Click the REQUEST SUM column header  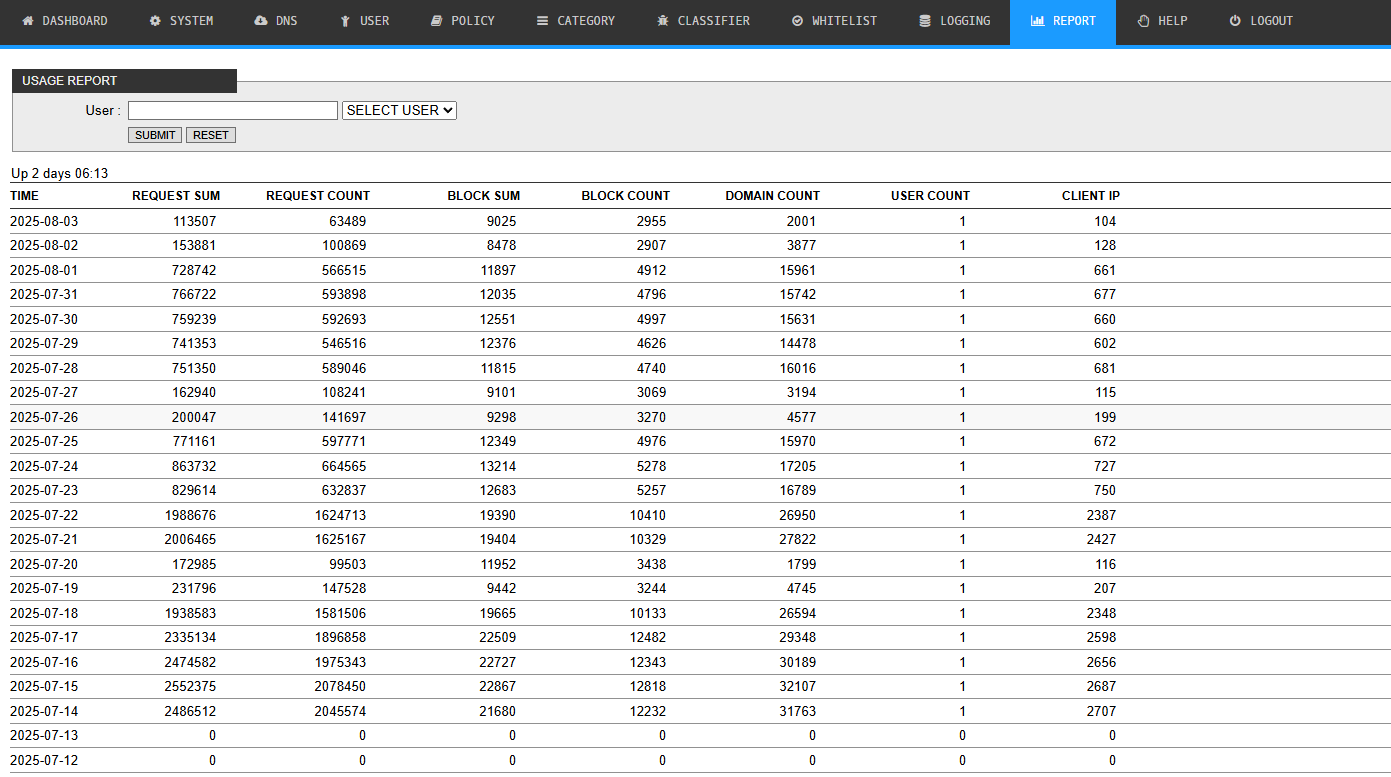pyautogui.click(x=176, y=196)
